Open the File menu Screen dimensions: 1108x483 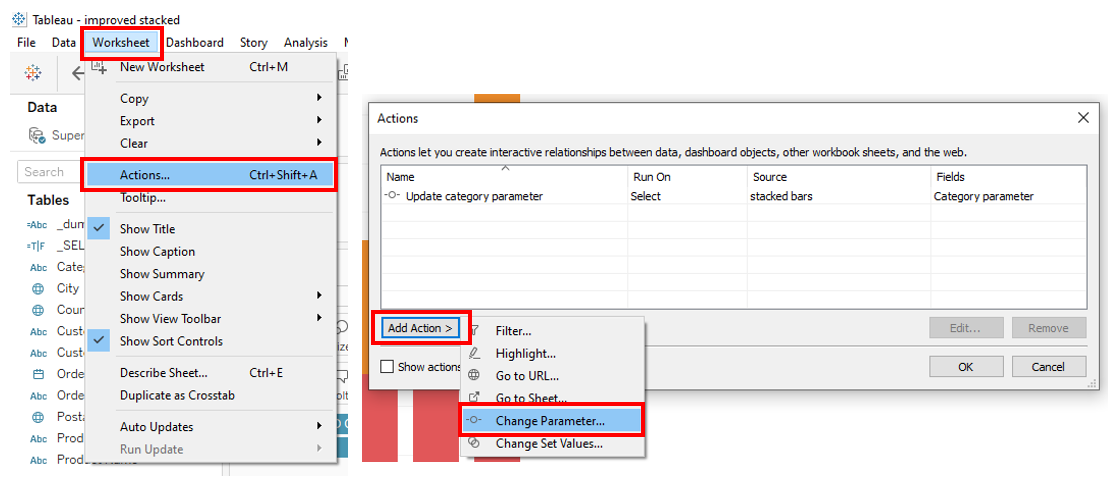[26, 42]
